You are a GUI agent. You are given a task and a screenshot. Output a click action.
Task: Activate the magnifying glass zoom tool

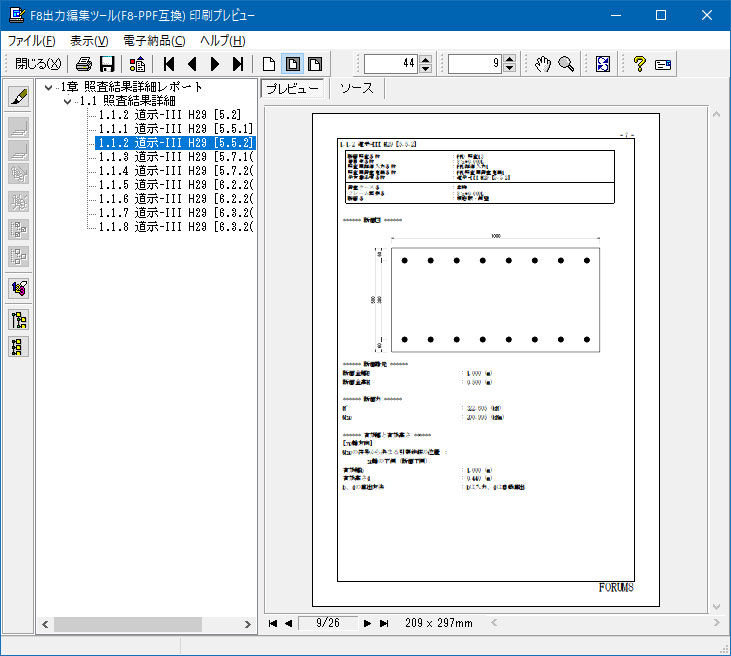coord(566,64)
